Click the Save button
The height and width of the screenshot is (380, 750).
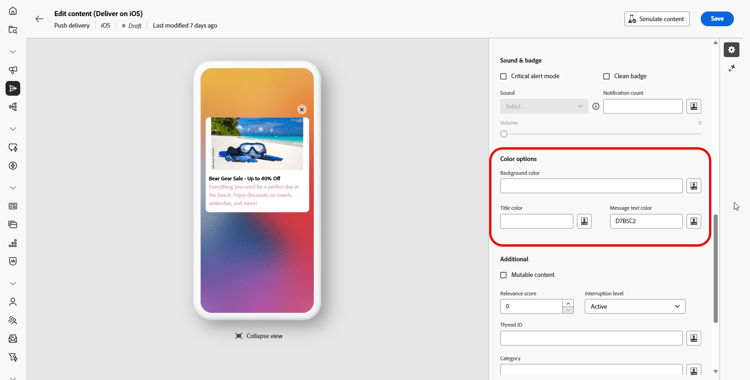pyautogui.click(x=717, y=19)
